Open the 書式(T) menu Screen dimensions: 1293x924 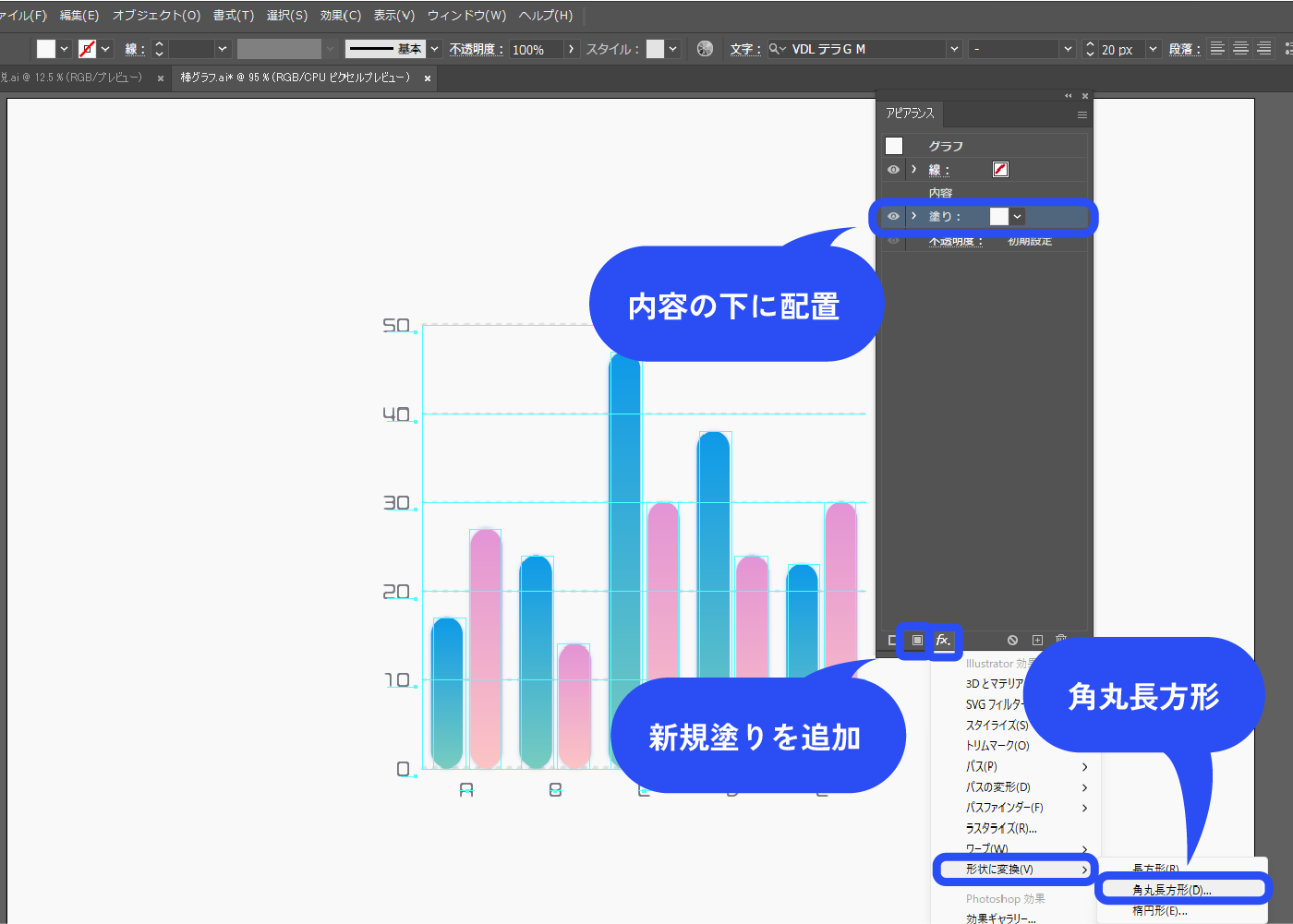[x=234, y=16]
